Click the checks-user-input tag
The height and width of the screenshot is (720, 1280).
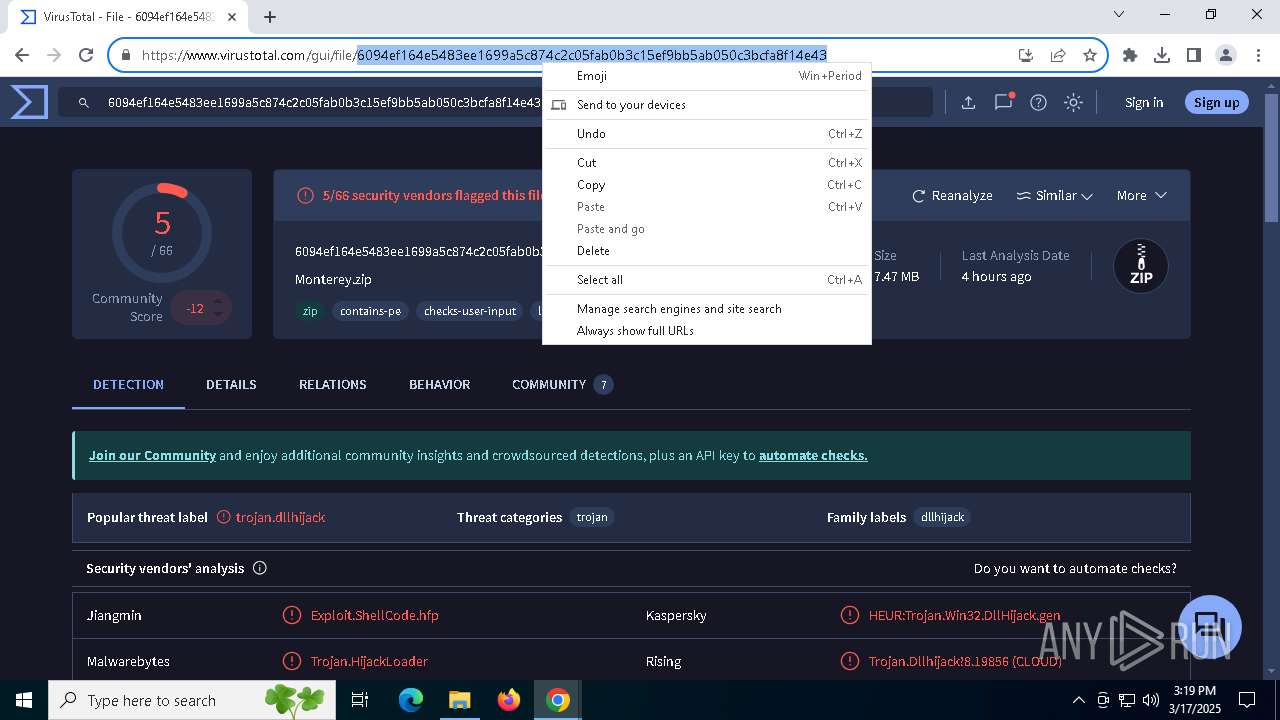point(470,311)
